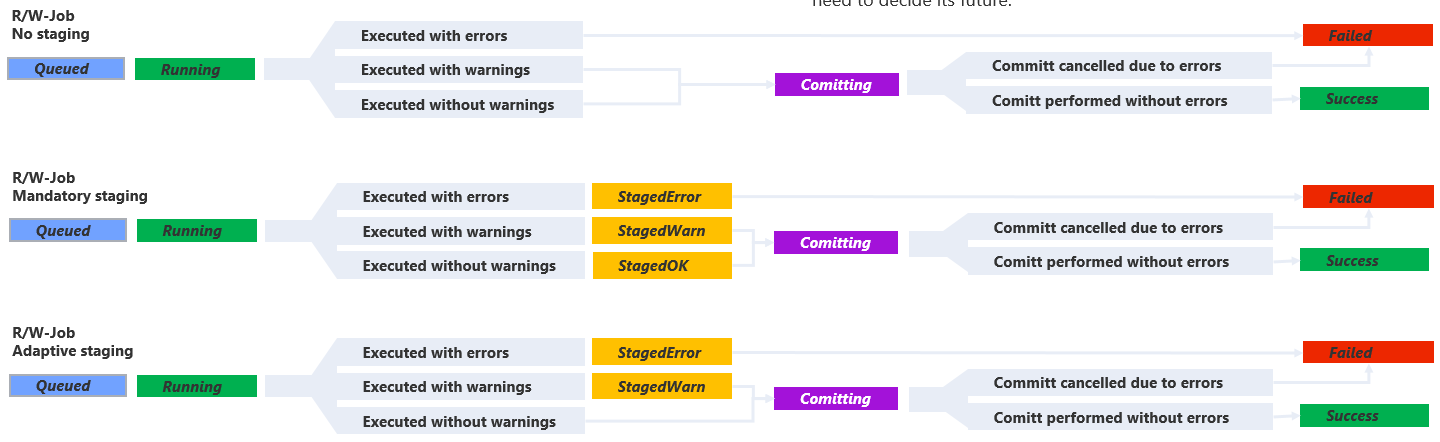Click StagedWarn in the Mandatory staging row
The image size is (1440, 442).
pyautogui.click(x=661, y=231)
